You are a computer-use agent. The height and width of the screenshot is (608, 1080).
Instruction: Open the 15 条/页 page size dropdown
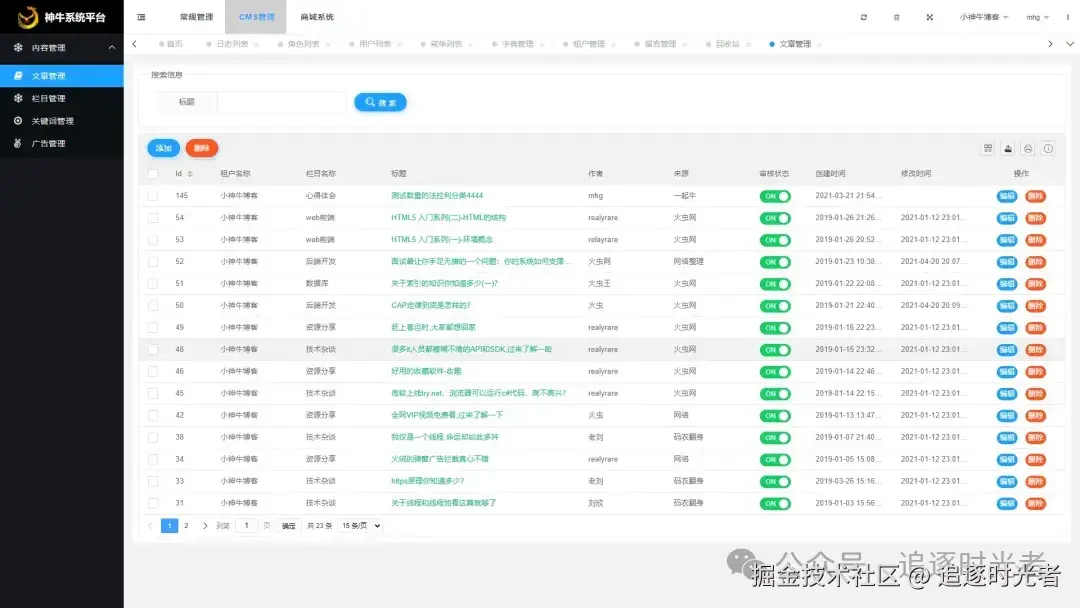361,526
